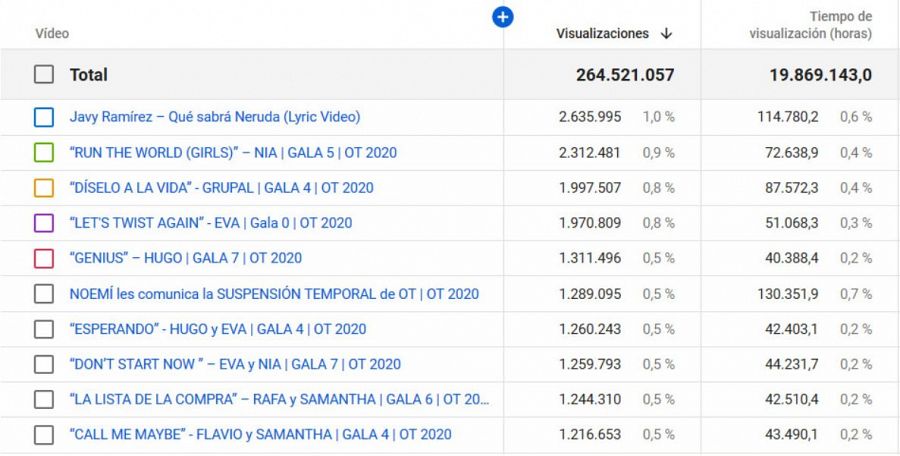The width and height of the screenshot is (900, 456).
Task: Click the Vídeo column header
Action: (52, 34)
